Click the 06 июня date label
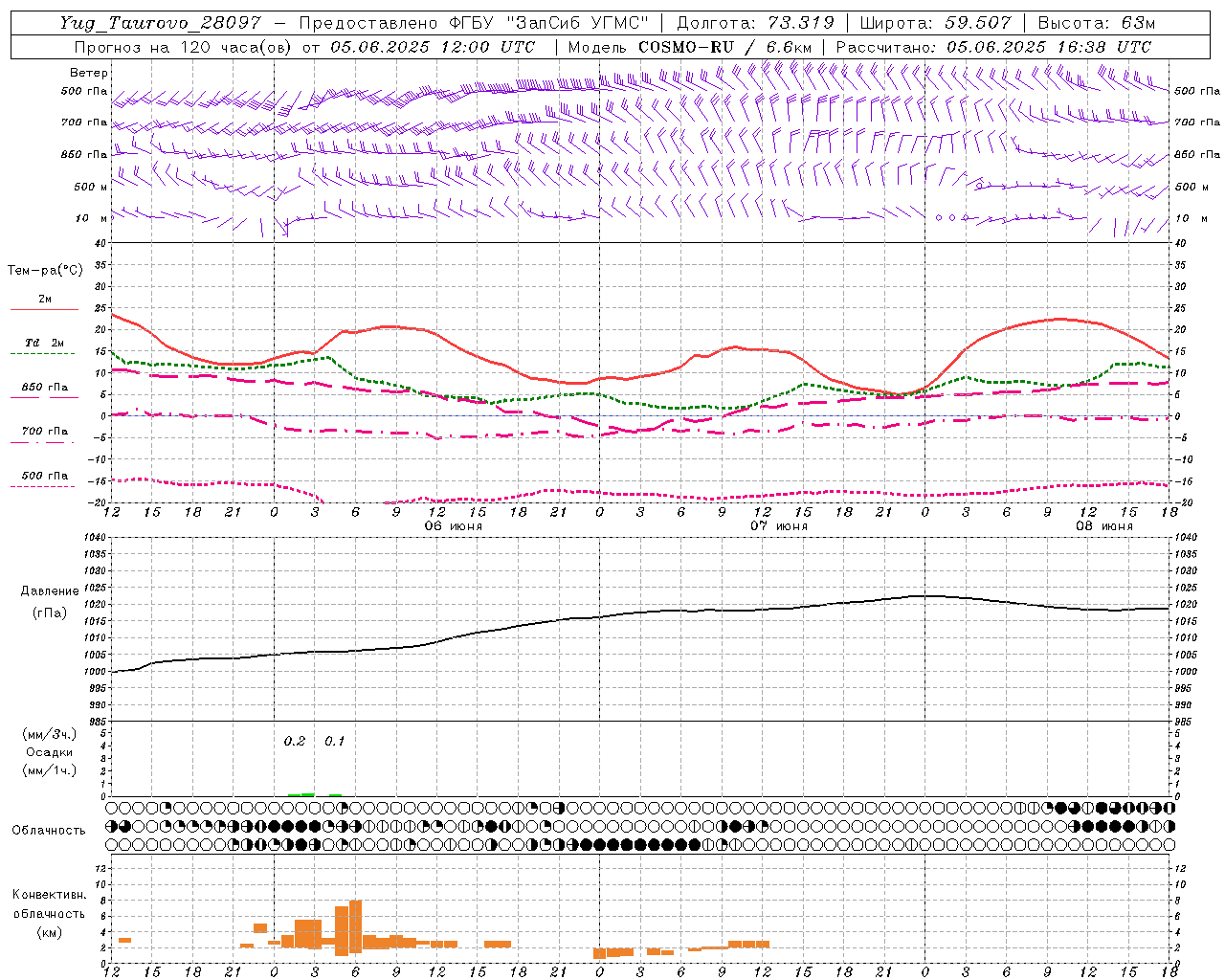The image size is (1225, 980). click(x=453, y=526)
